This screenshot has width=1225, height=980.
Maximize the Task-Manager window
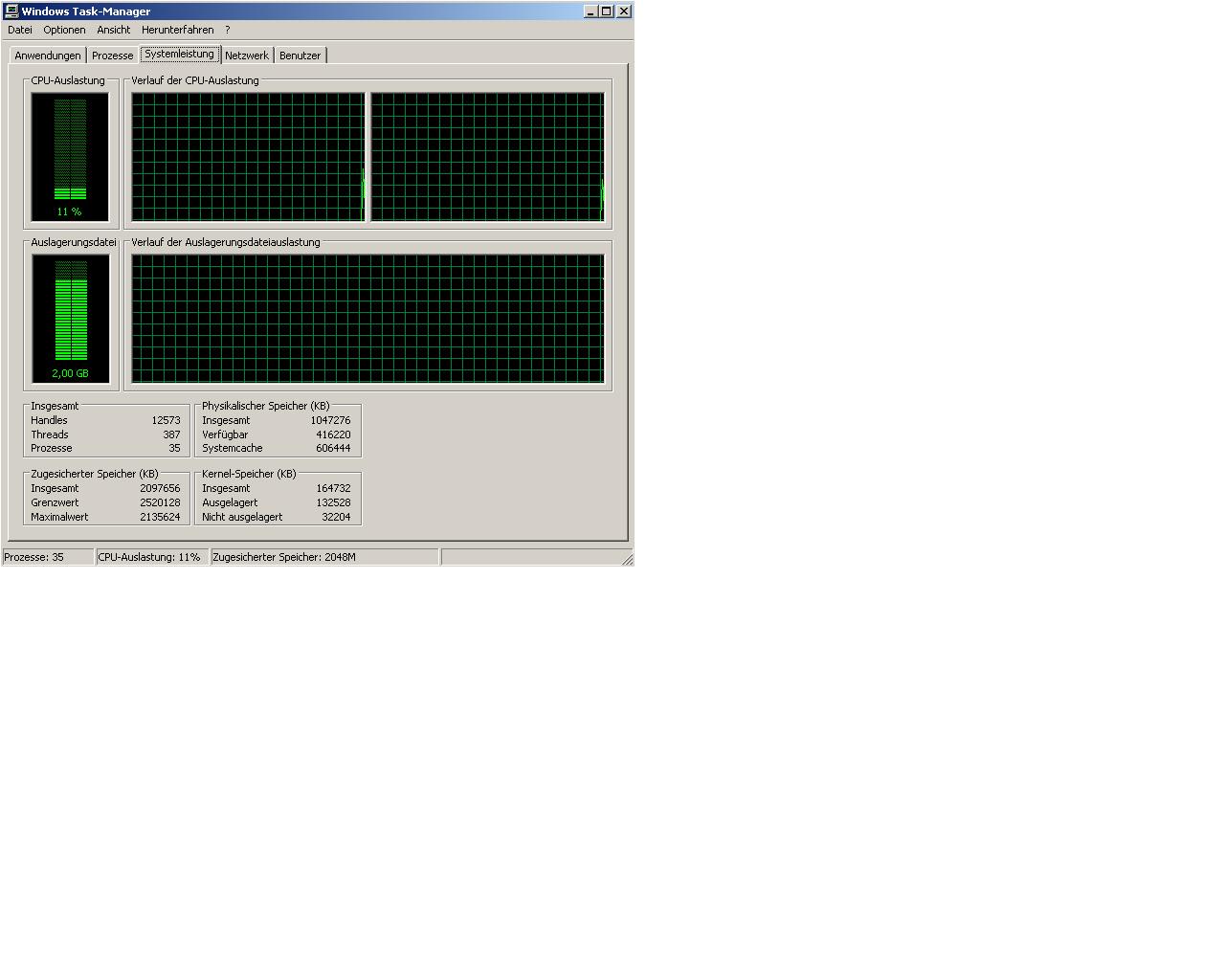coord(606,11)
